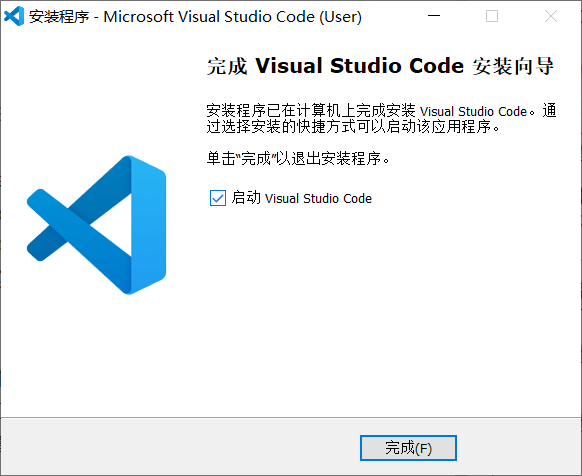Click the 安装向导 characters in the heading
The image size is (582, 476).
click(x=513, y=66)
